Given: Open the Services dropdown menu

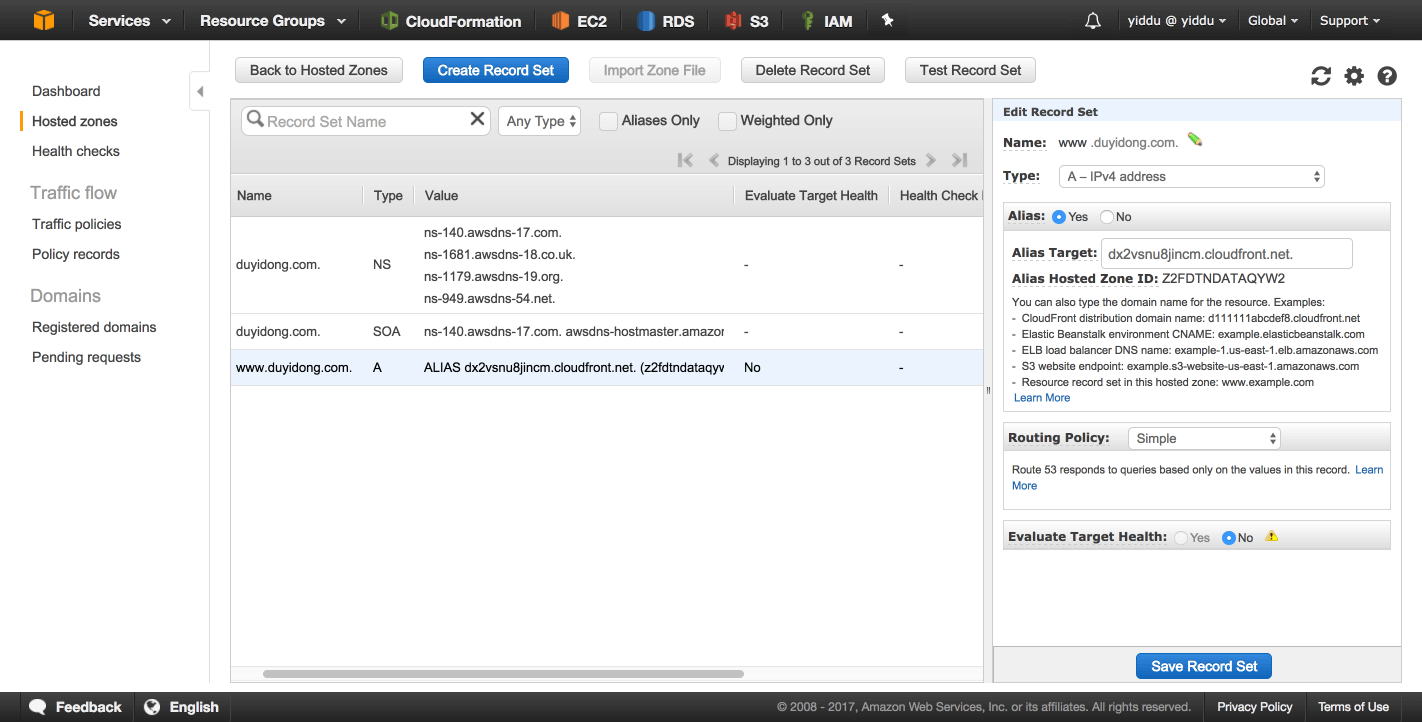Looking at the screenshot, I should (x=129, y=21).
